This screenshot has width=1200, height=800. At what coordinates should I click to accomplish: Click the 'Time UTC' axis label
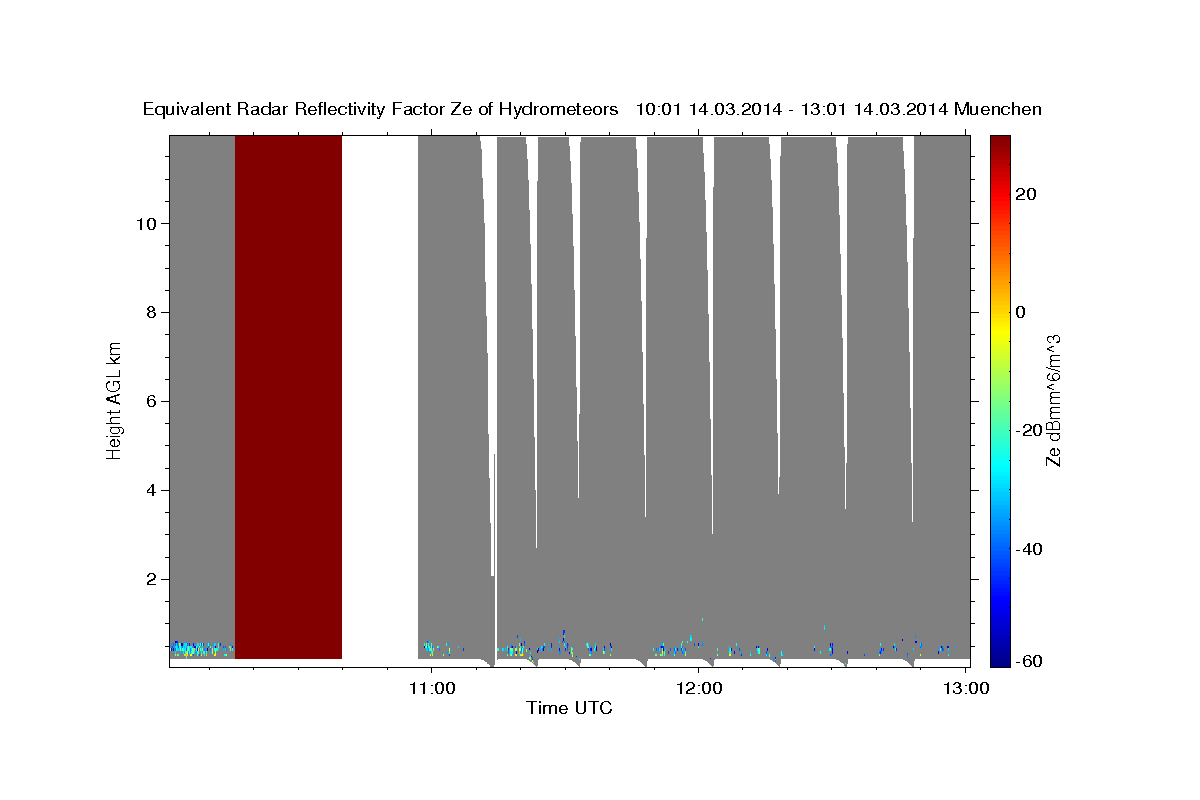click(569, 708)
